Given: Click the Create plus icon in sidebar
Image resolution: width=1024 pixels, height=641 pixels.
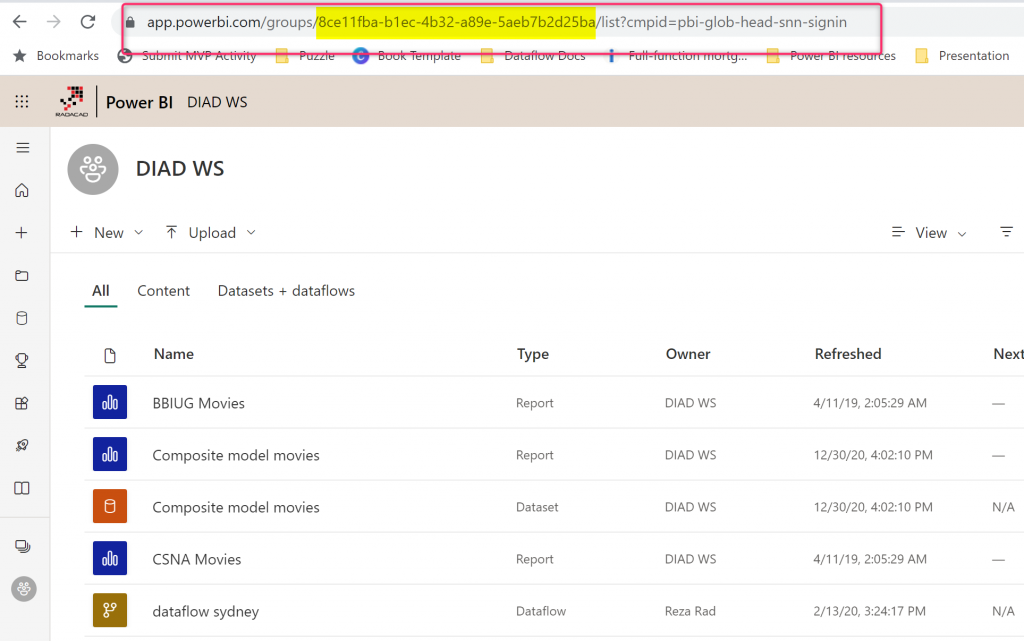Looking at the screenshot, I should [22, 233].
